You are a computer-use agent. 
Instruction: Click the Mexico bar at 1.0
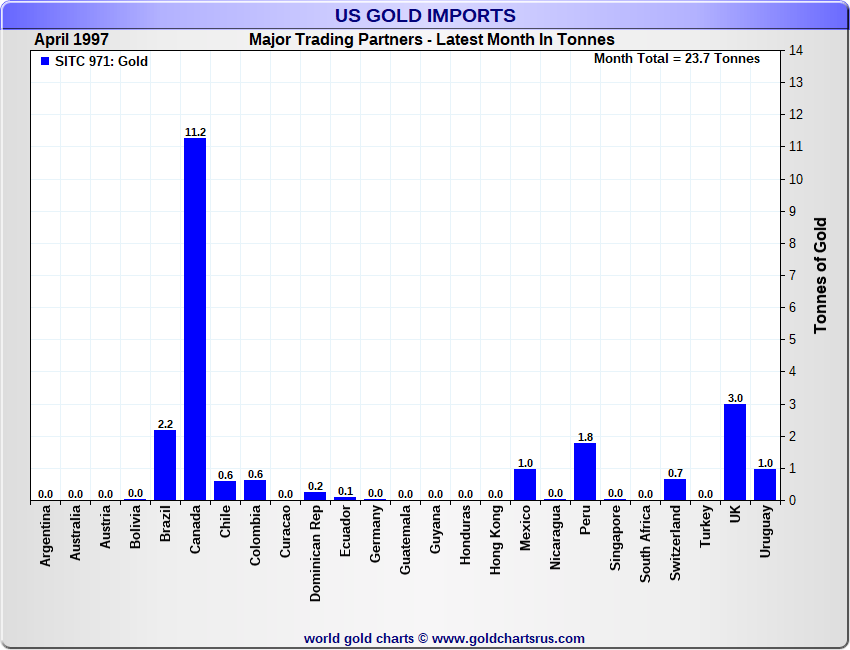[x=525, y=484]
